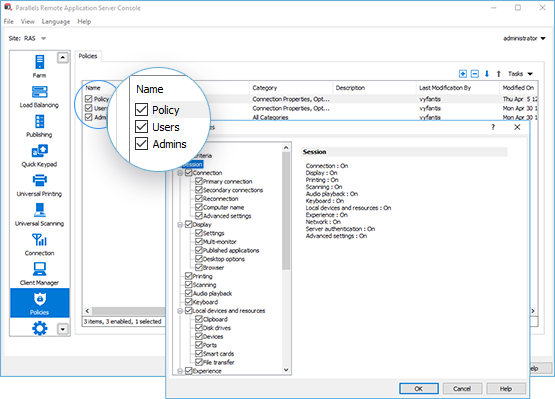Toggle the Multi-monitor checkbox

click(x=199, y=241)
